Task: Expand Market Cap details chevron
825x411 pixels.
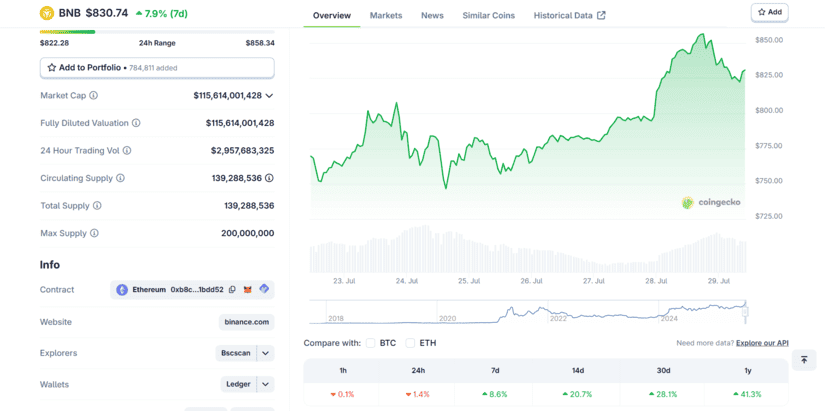Action: [269, 96]
